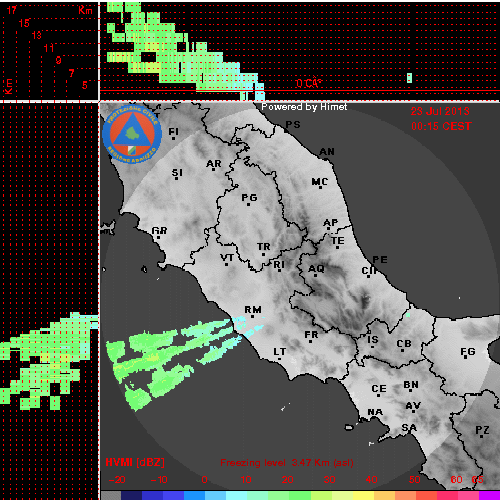Click the Freezing level 3.47 Km text
500x500 pixels.
click(287, 463)
